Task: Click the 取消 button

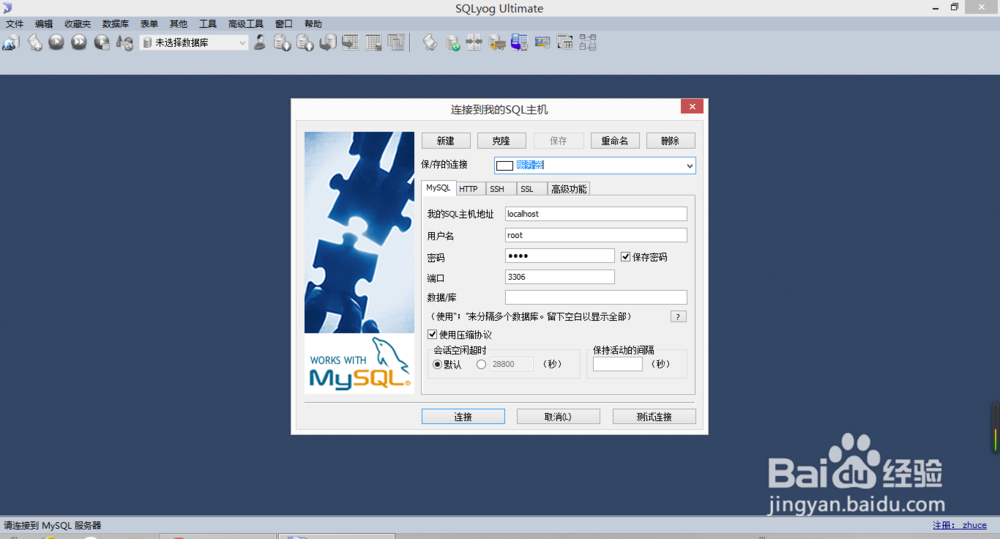Action: (x=558, y=417)
